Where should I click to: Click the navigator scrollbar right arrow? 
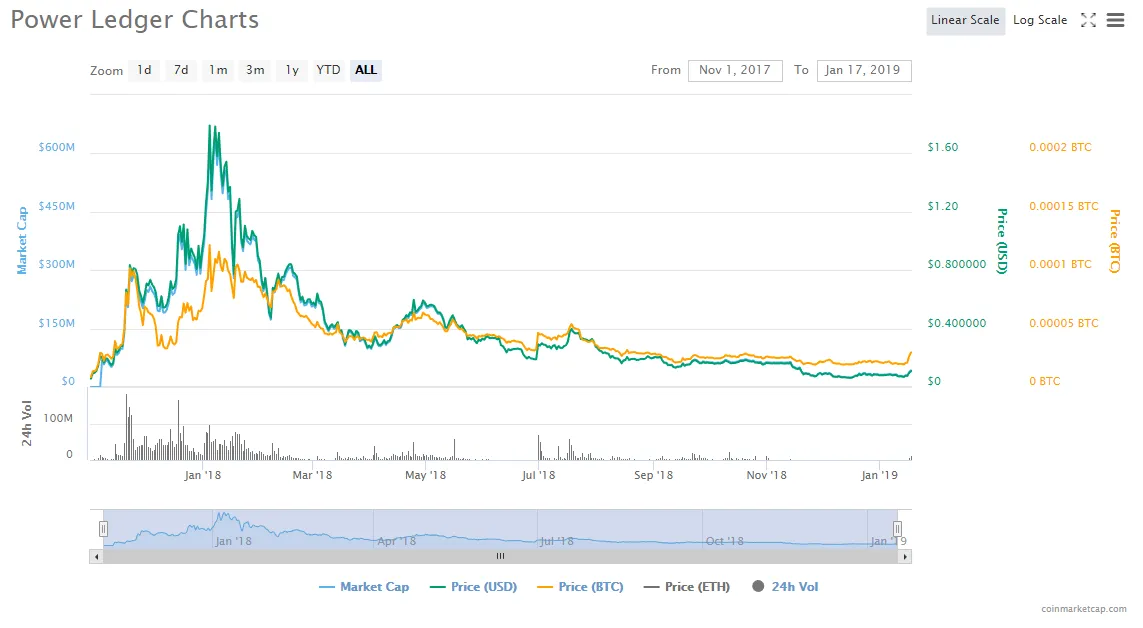[x=905, y=557]
